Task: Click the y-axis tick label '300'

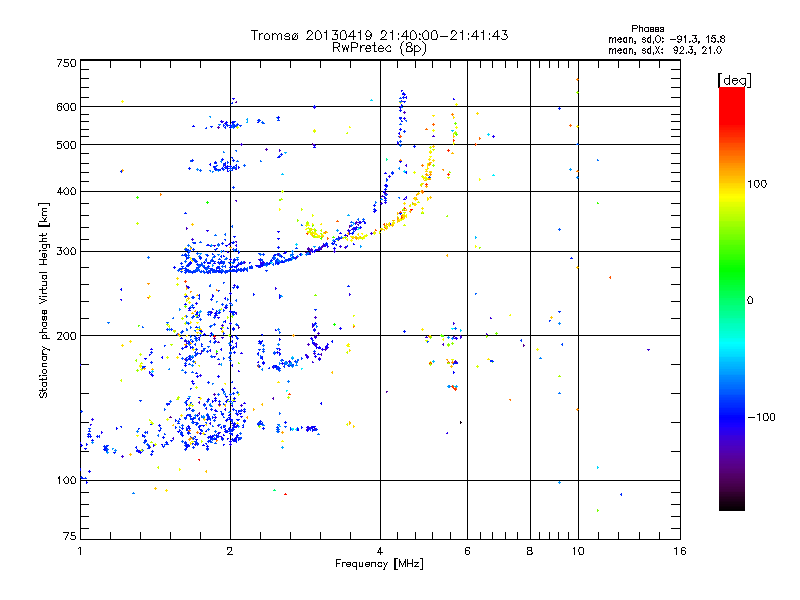Action: point(66,252)
